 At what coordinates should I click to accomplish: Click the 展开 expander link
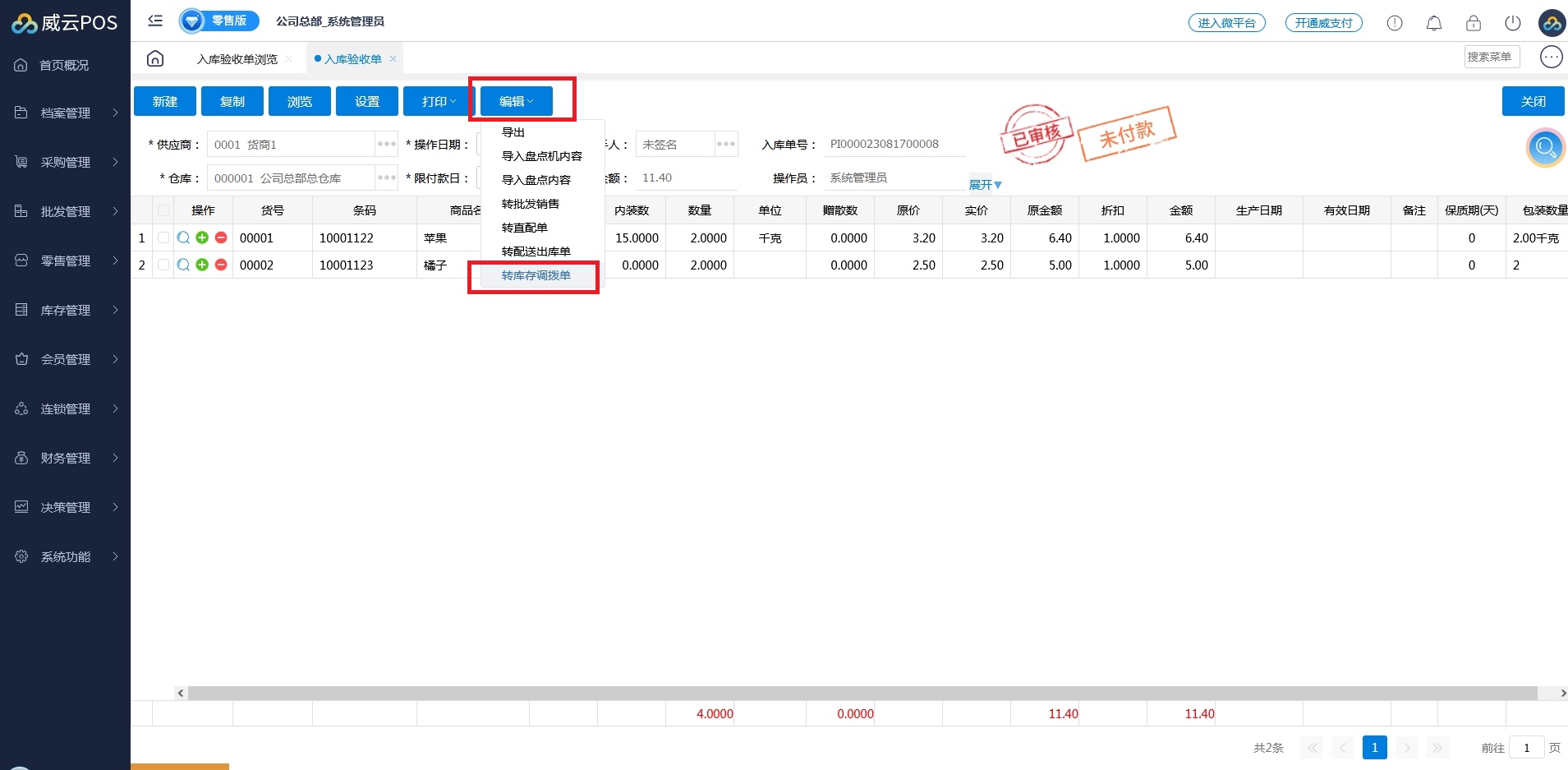[985, 185]
